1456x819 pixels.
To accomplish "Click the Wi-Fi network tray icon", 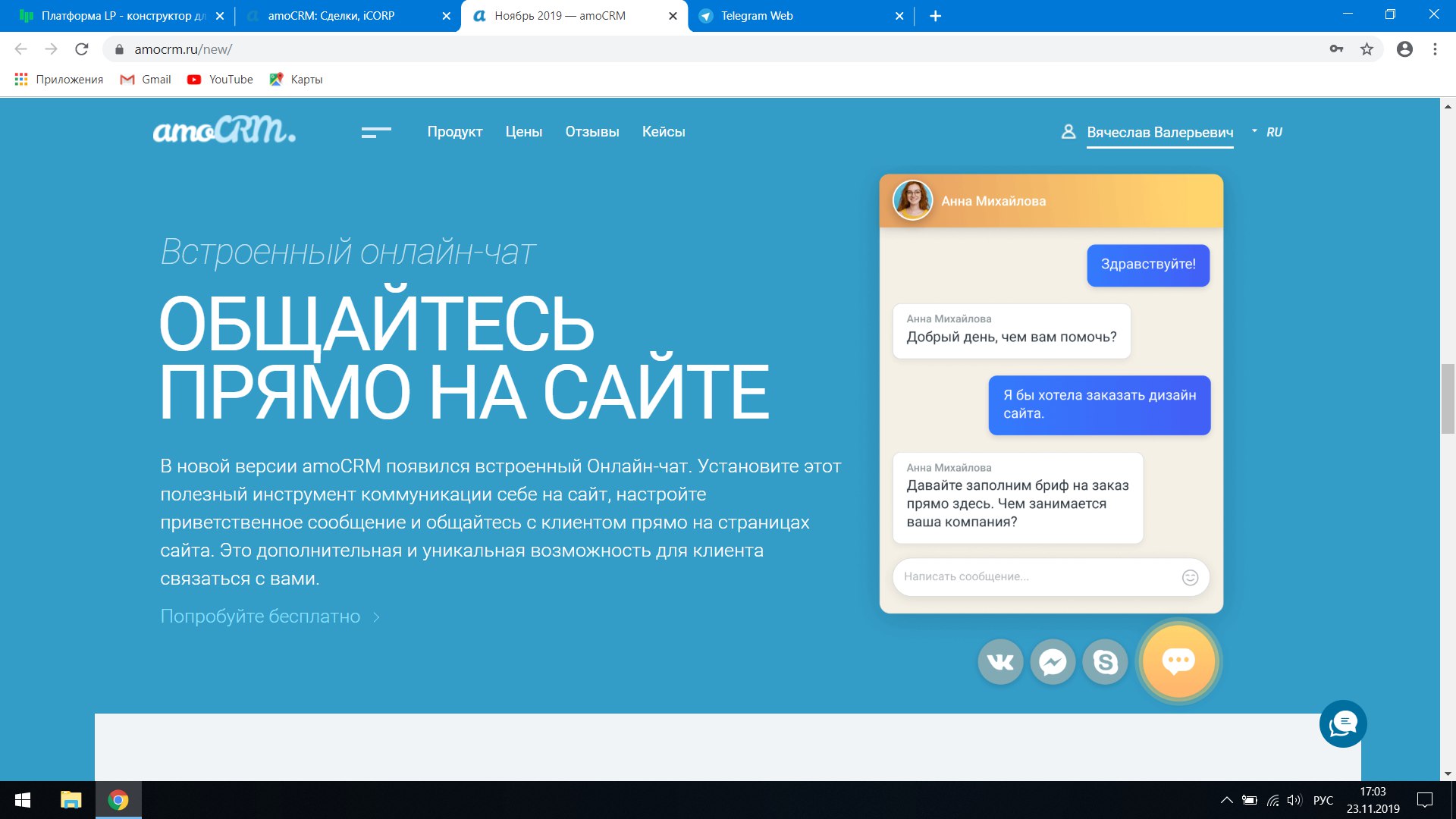I will [x=1273, y=800].
